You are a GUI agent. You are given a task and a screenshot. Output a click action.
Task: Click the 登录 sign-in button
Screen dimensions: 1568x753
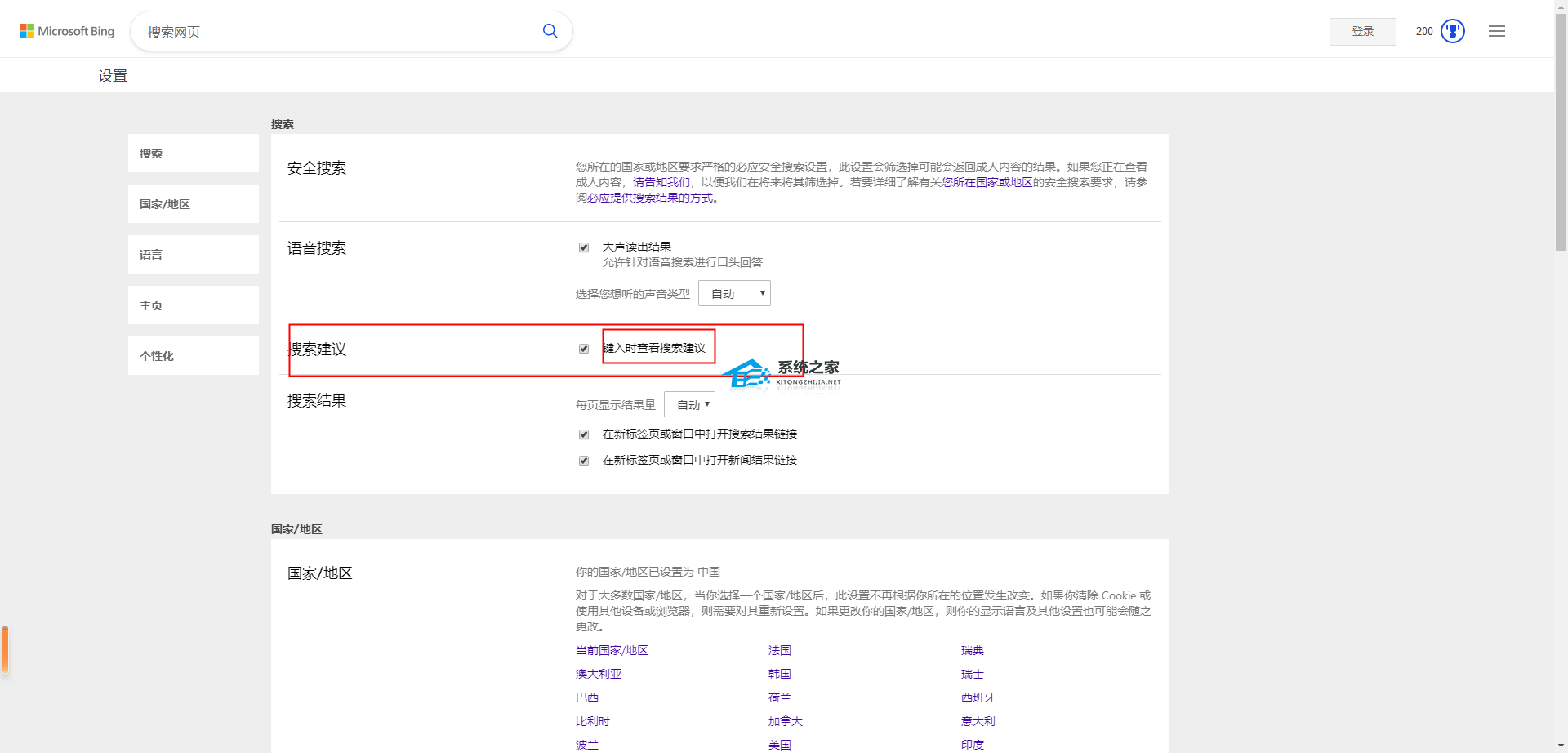1362,31
